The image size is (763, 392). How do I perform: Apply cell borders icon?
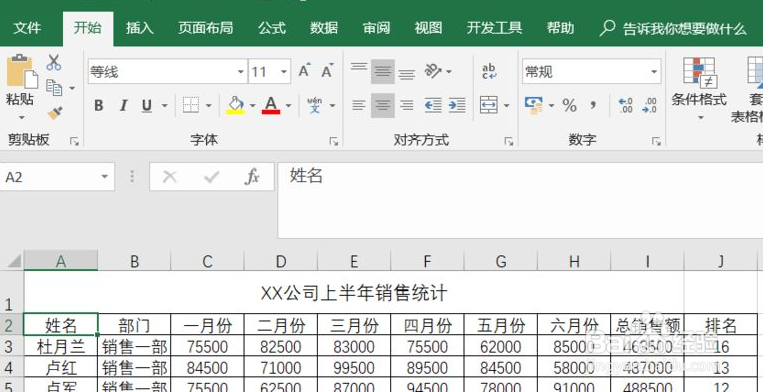(191, 105)
